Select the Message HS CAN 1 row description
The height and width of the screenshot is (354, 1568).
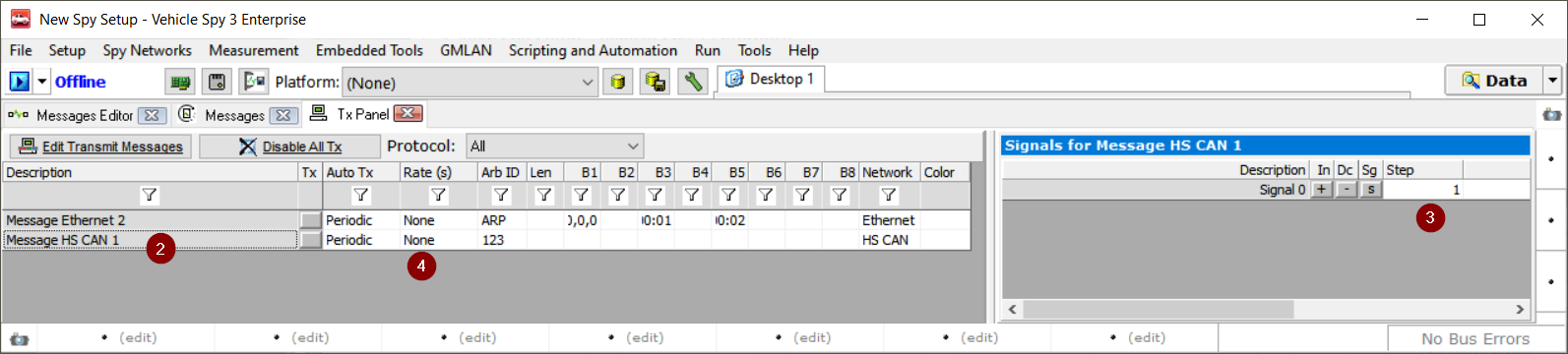click(x=151, y=240)
